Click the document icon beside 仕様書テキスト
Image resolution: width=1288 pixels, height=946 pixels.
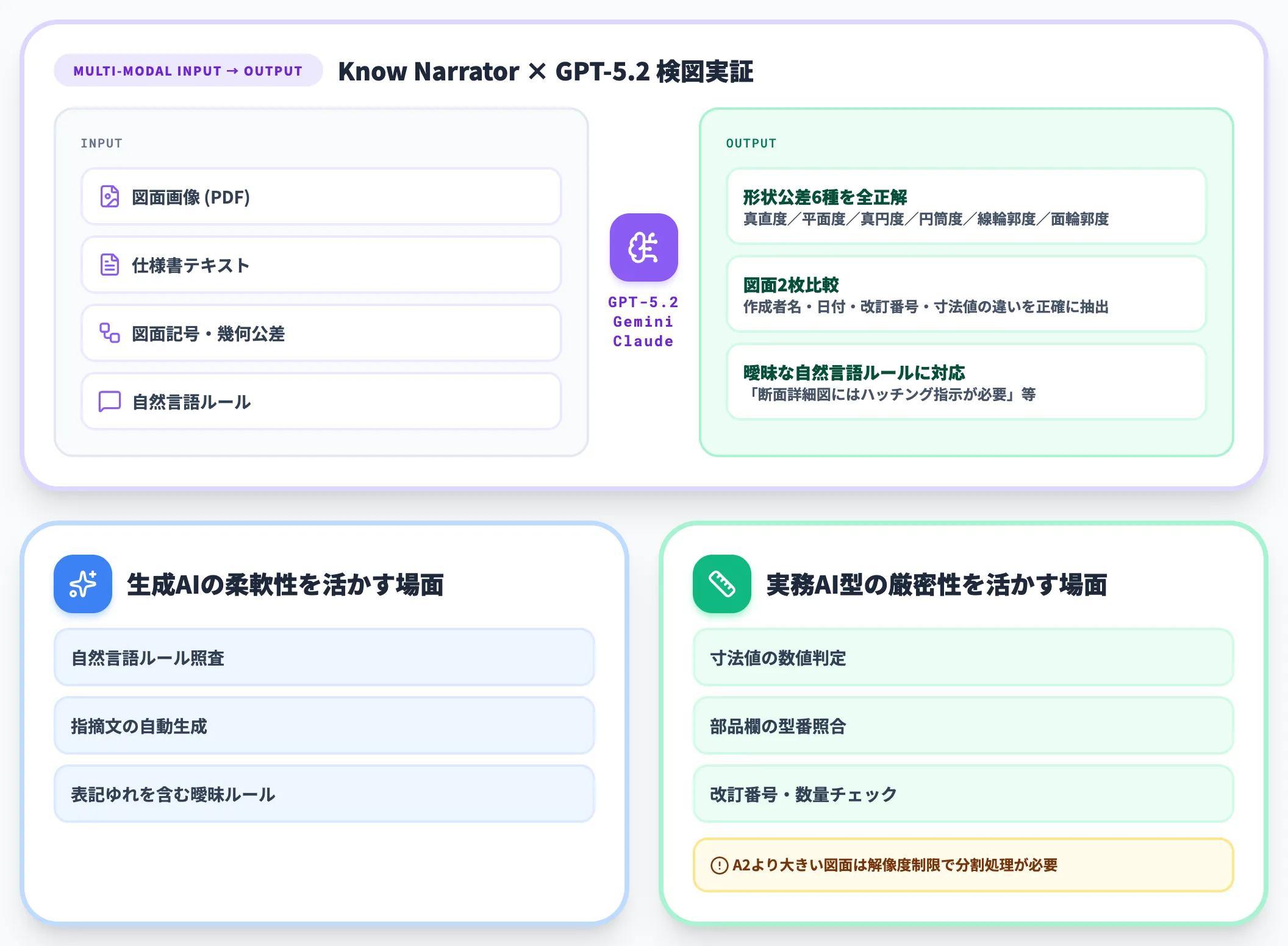tap(110, 265)
